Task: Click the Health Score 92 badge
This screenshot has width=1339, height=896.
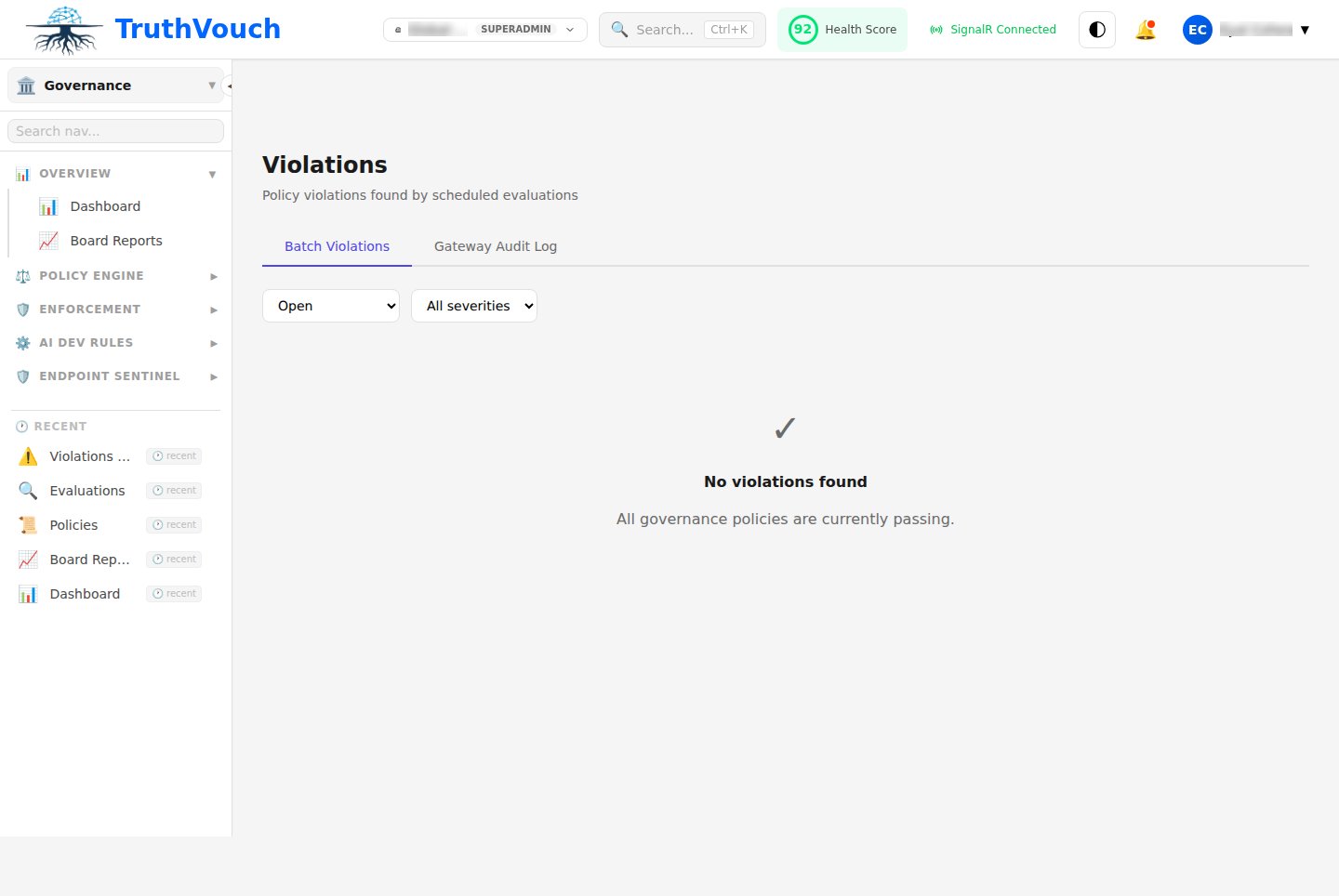Action: (x=802, y=29)
